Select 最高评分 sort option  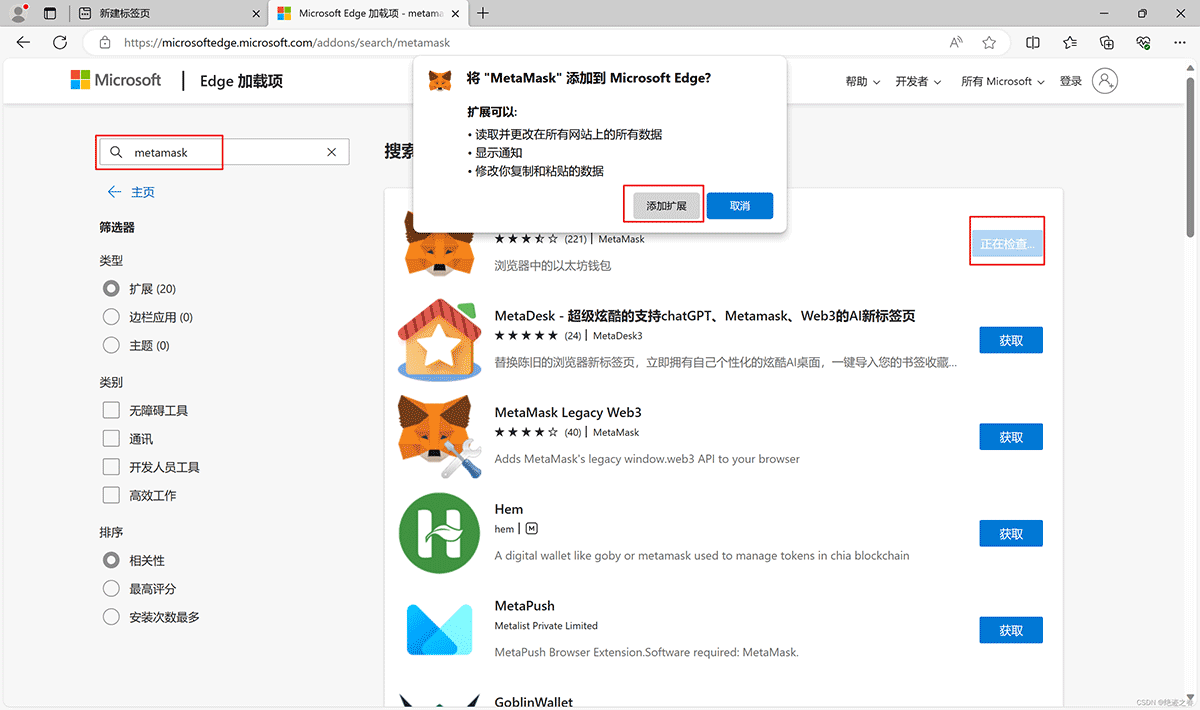pos(111,589)
